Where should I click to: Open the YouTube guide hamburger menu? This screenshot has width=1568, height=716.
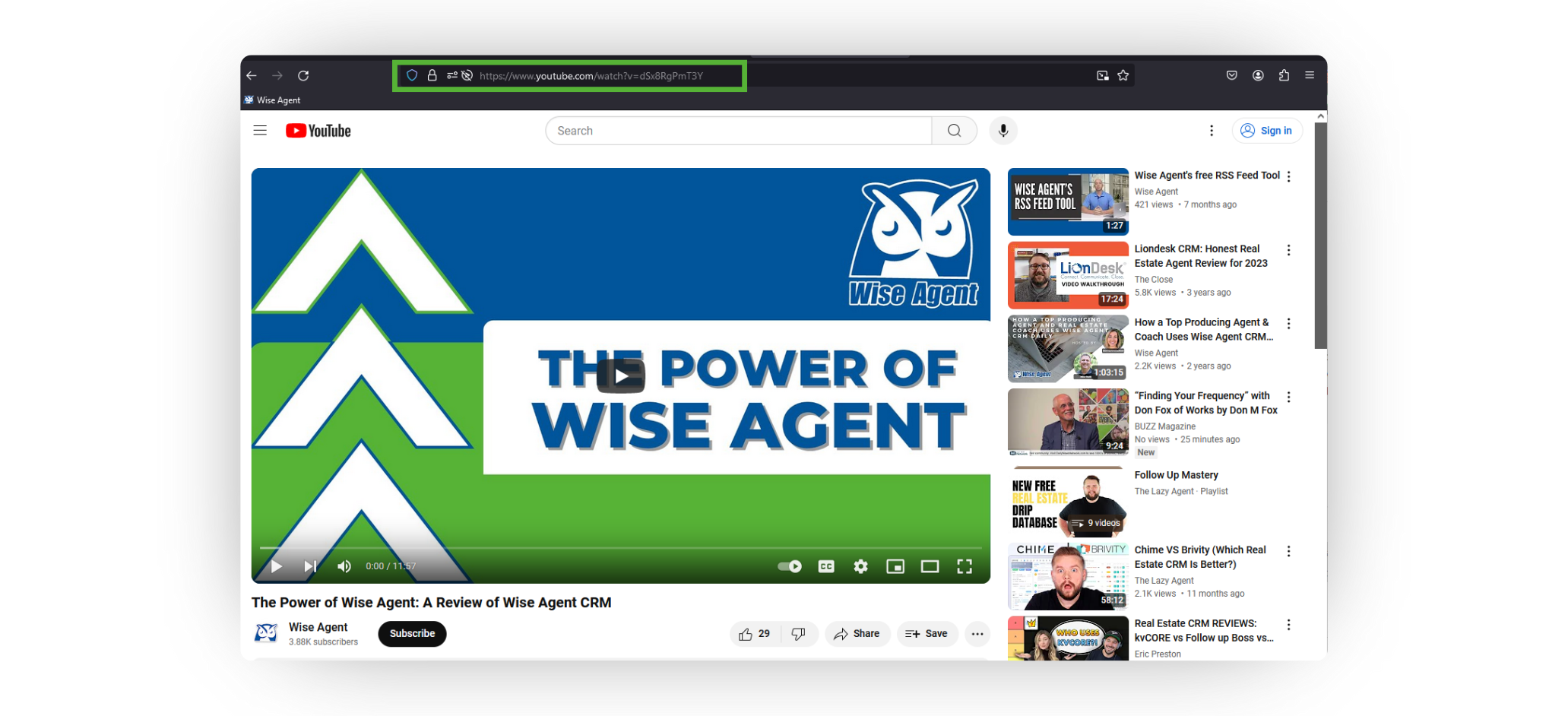(x=260, y=131)
